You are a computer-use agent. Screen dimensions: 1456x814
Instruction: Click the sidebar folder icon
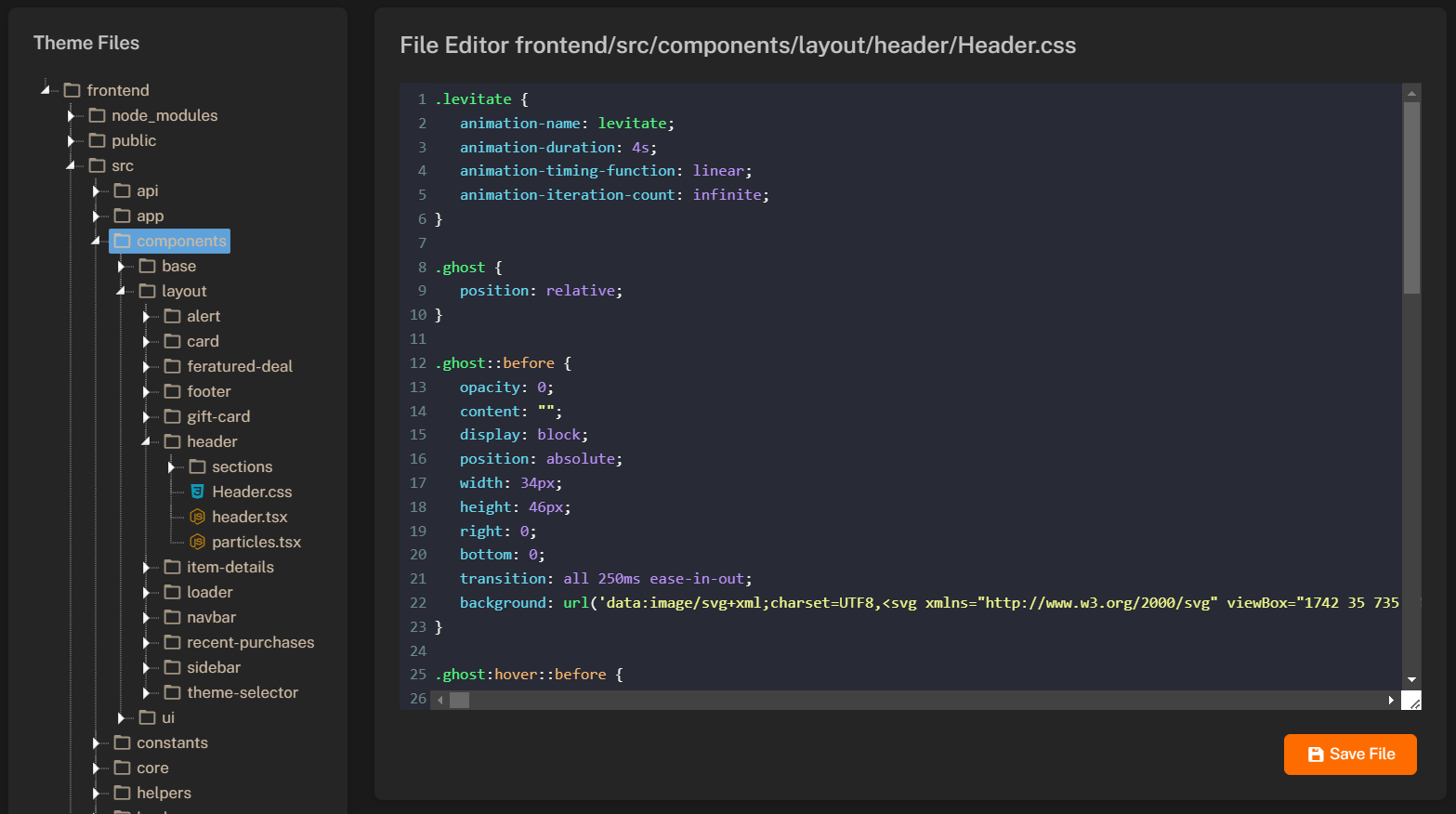click(172, 667)
